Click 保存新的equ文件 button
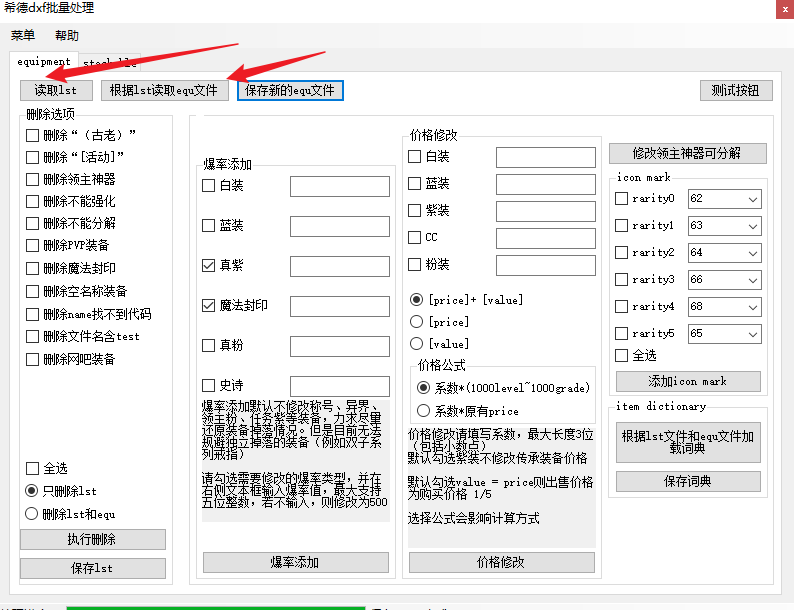Screen dimensions: 794x610 coord(290,90)
